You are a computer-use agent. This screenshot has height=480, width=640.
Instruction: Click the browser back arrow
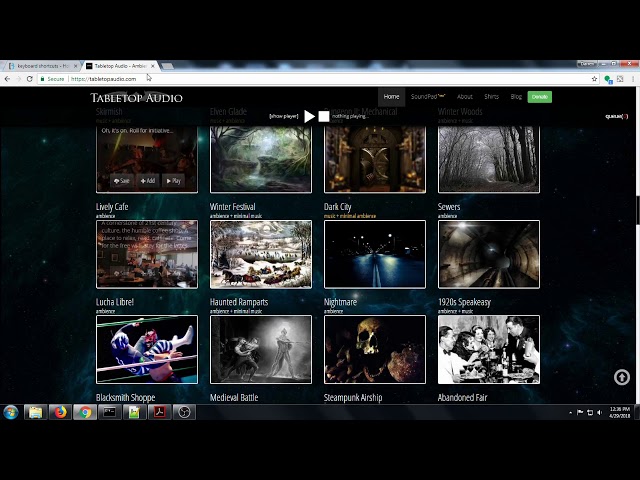(x=7, y=79)
